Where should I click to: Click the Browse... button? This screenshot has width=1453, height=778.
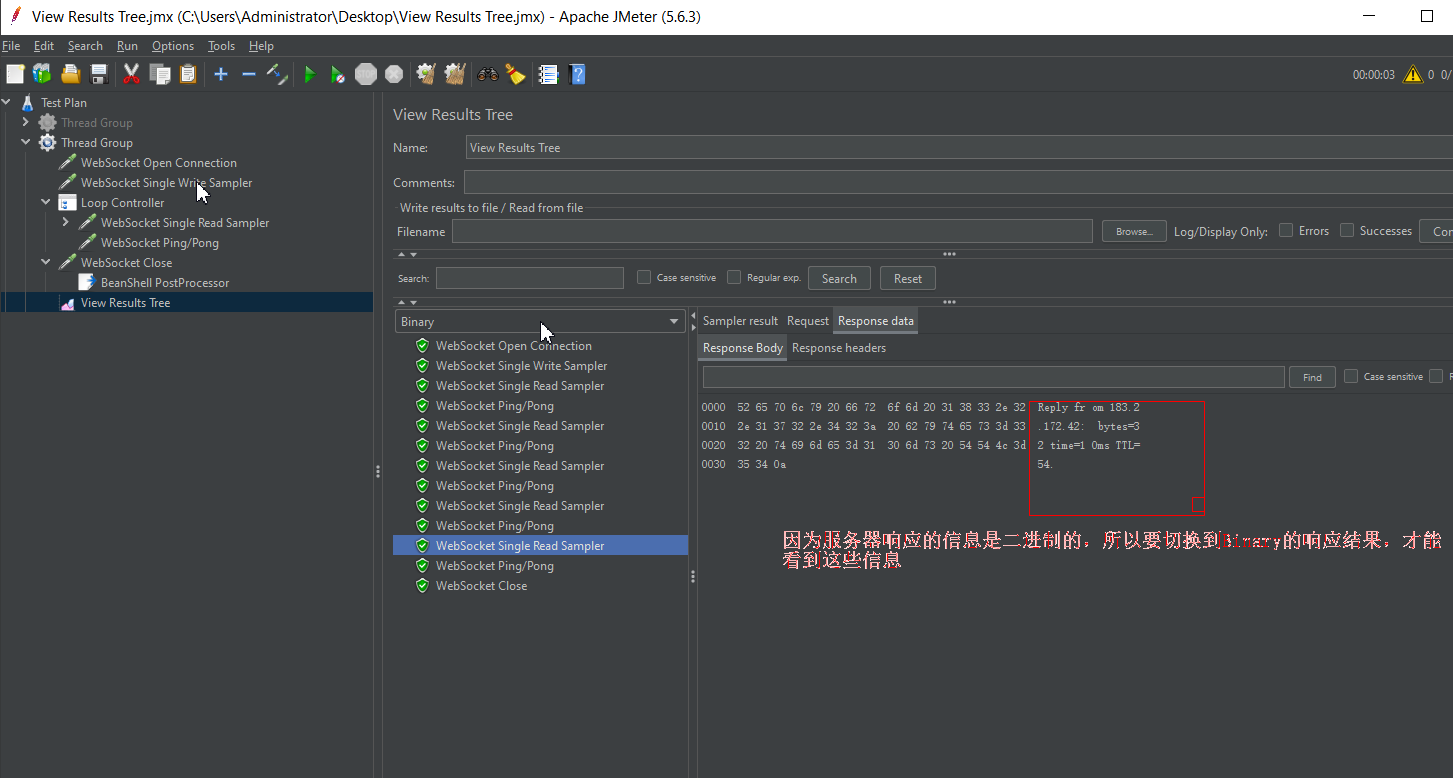pos(1134,231)
